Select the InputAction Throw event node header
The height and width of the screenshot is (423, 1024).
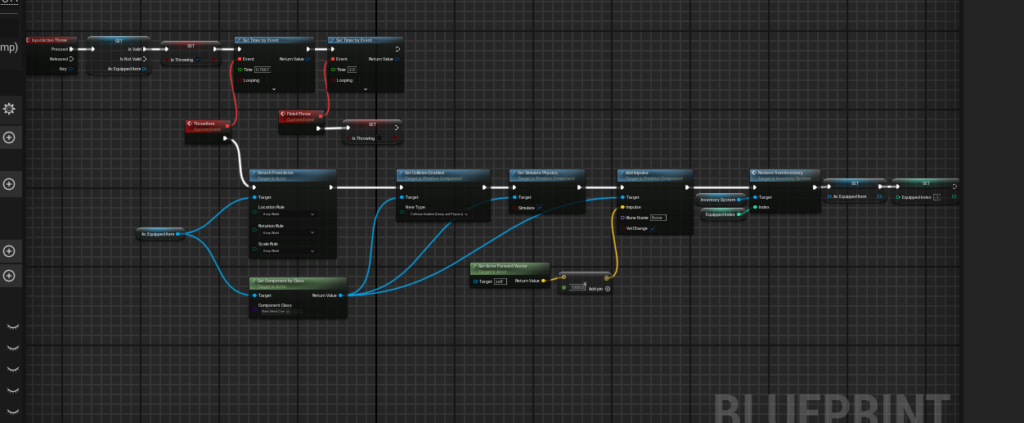pyautogui.click(x=50, y=40)
